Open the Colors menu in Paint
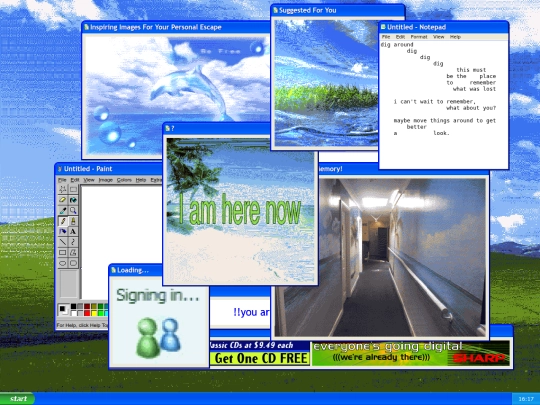 124,180
